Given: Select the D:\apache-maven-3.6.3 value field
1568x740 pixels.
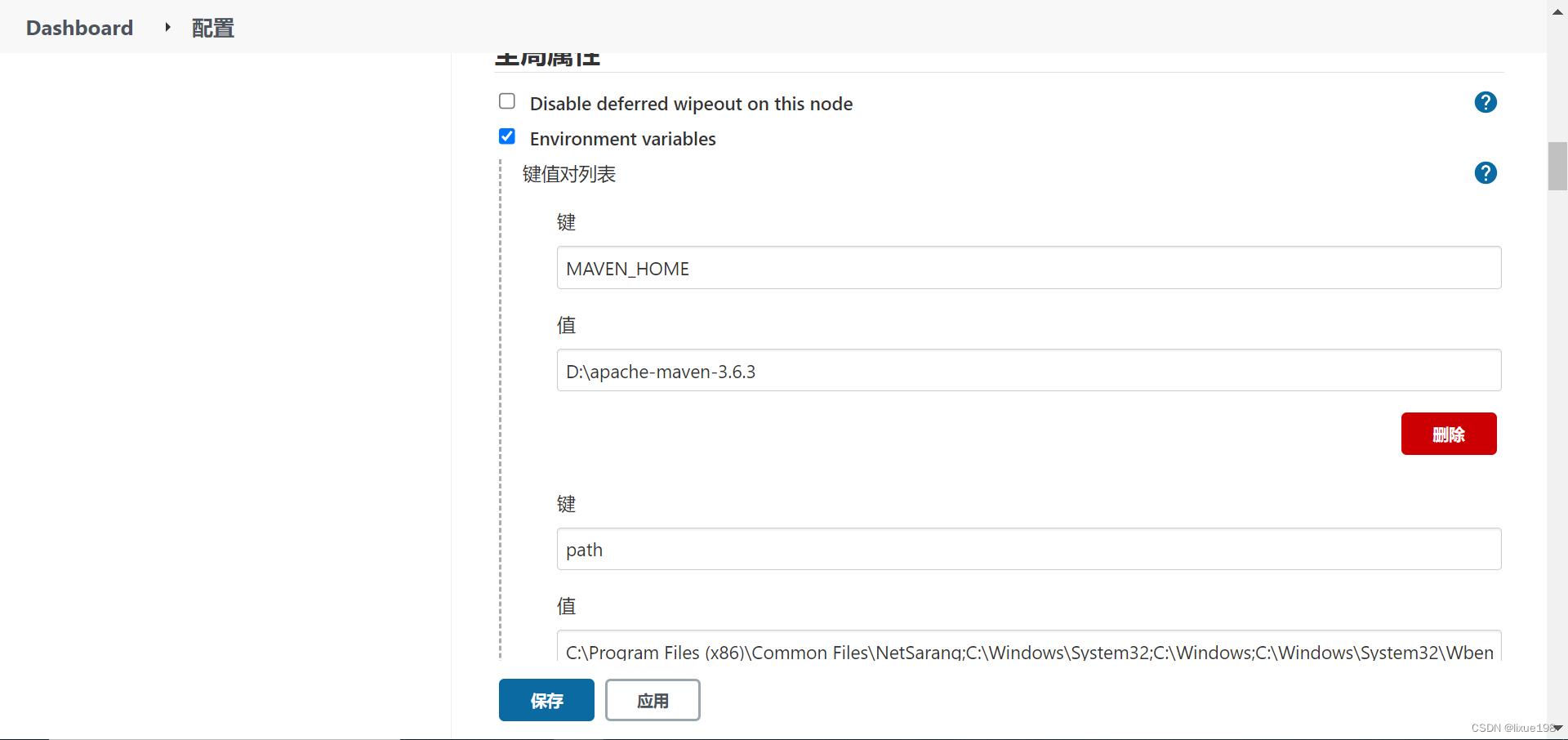Looking at the screenshot, I should pos(1028,370).
